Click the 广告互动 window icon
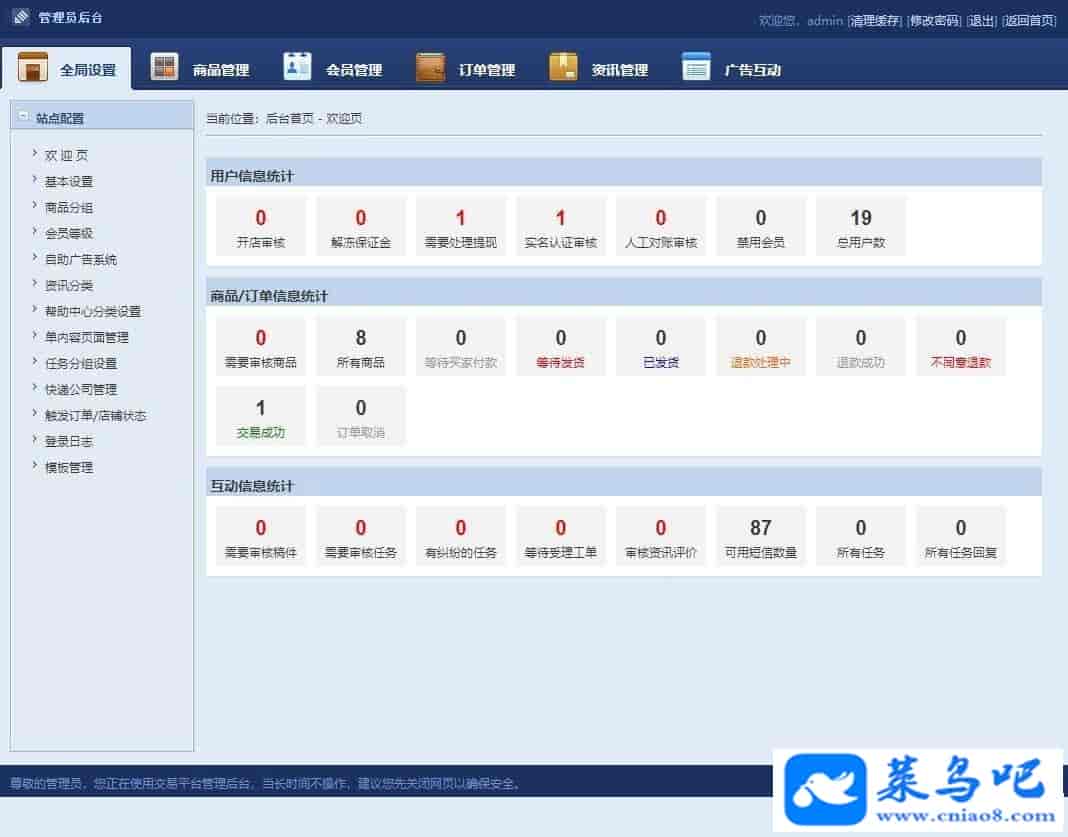Image resolution: width=1068 pixels, height=837 pixels. (x=696, y=67)
